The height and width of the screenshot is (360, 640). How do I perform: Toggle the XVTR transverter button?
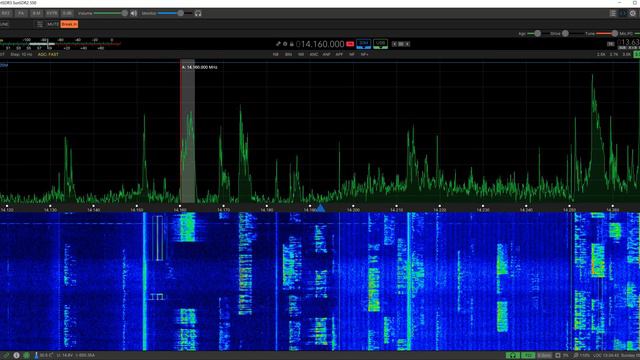[x=52, y=13]
